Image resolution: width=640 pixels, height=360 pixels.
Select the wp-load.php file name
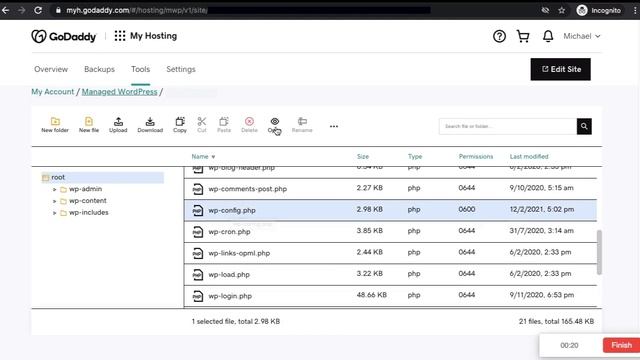pyautogui.click(x=229, y=274)
